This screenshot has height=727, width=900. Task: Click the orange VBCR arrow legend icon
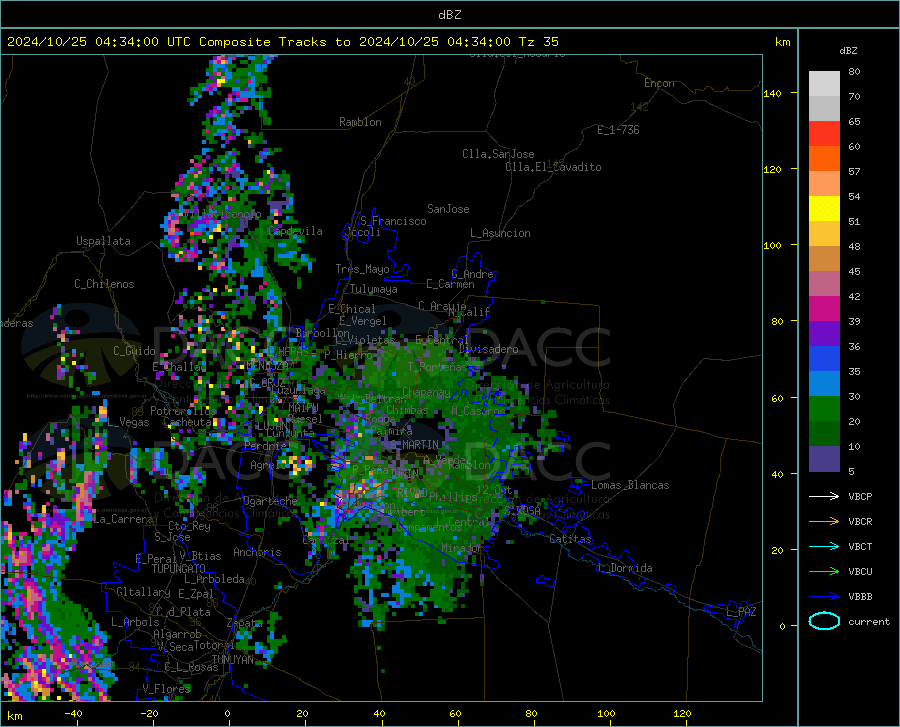point(824,522)
